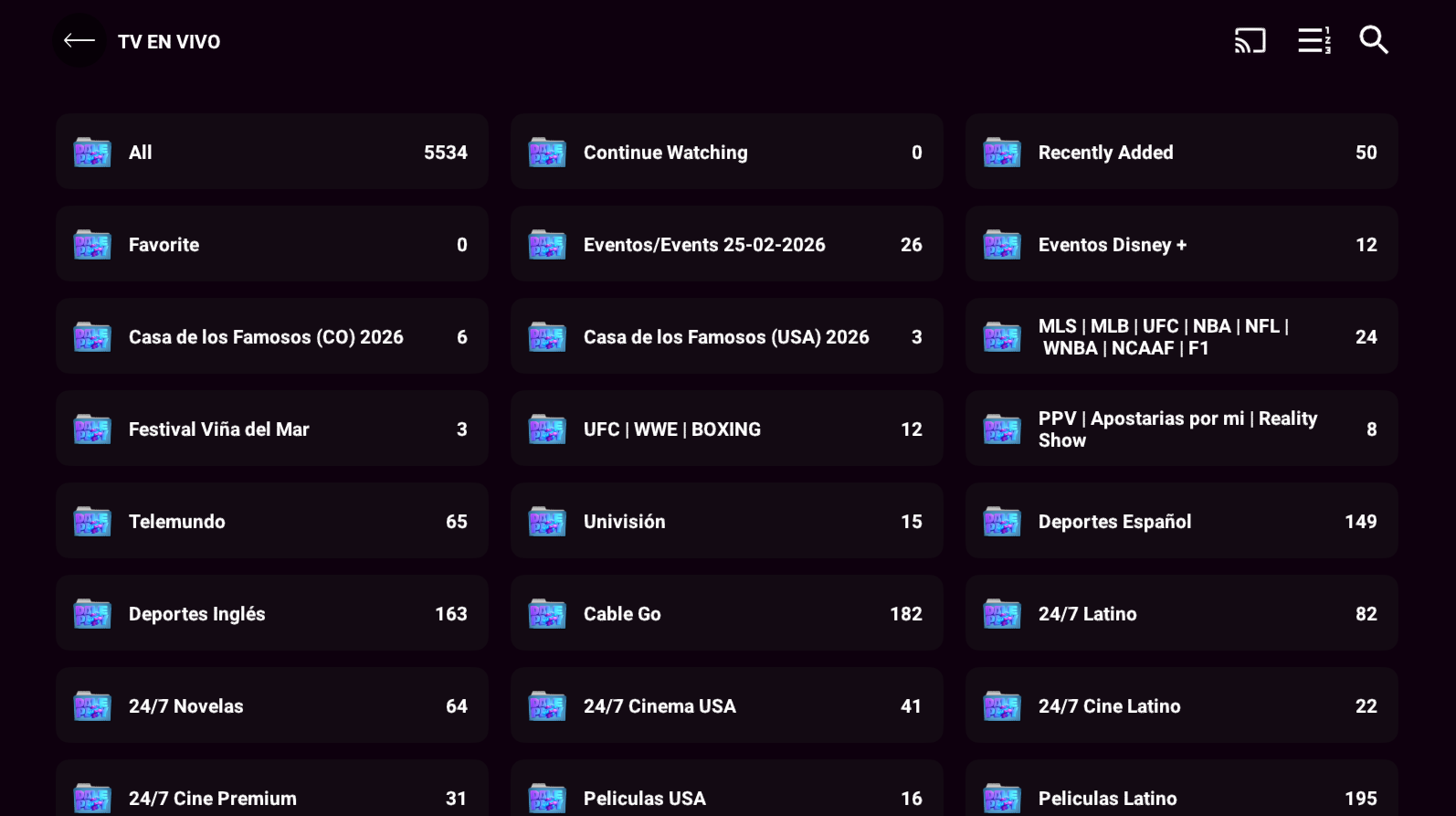This screenshot has height=816, width=1456.
Task: Open Festival Viña del Mar category
Action: 271,429
